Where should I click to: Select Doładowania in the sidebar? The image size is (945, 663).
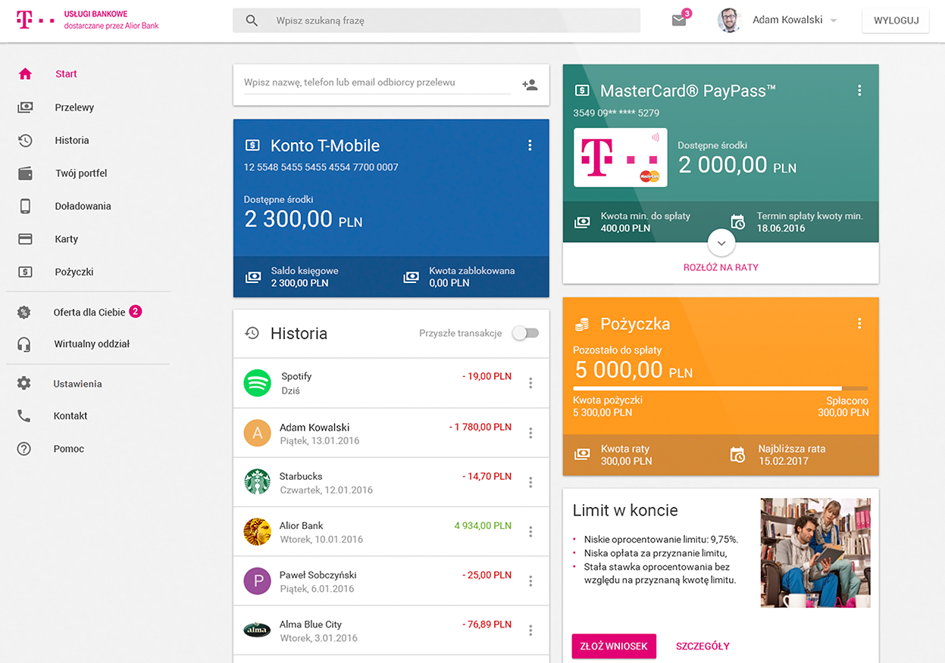pyautogui.click(x=83, y=206)
